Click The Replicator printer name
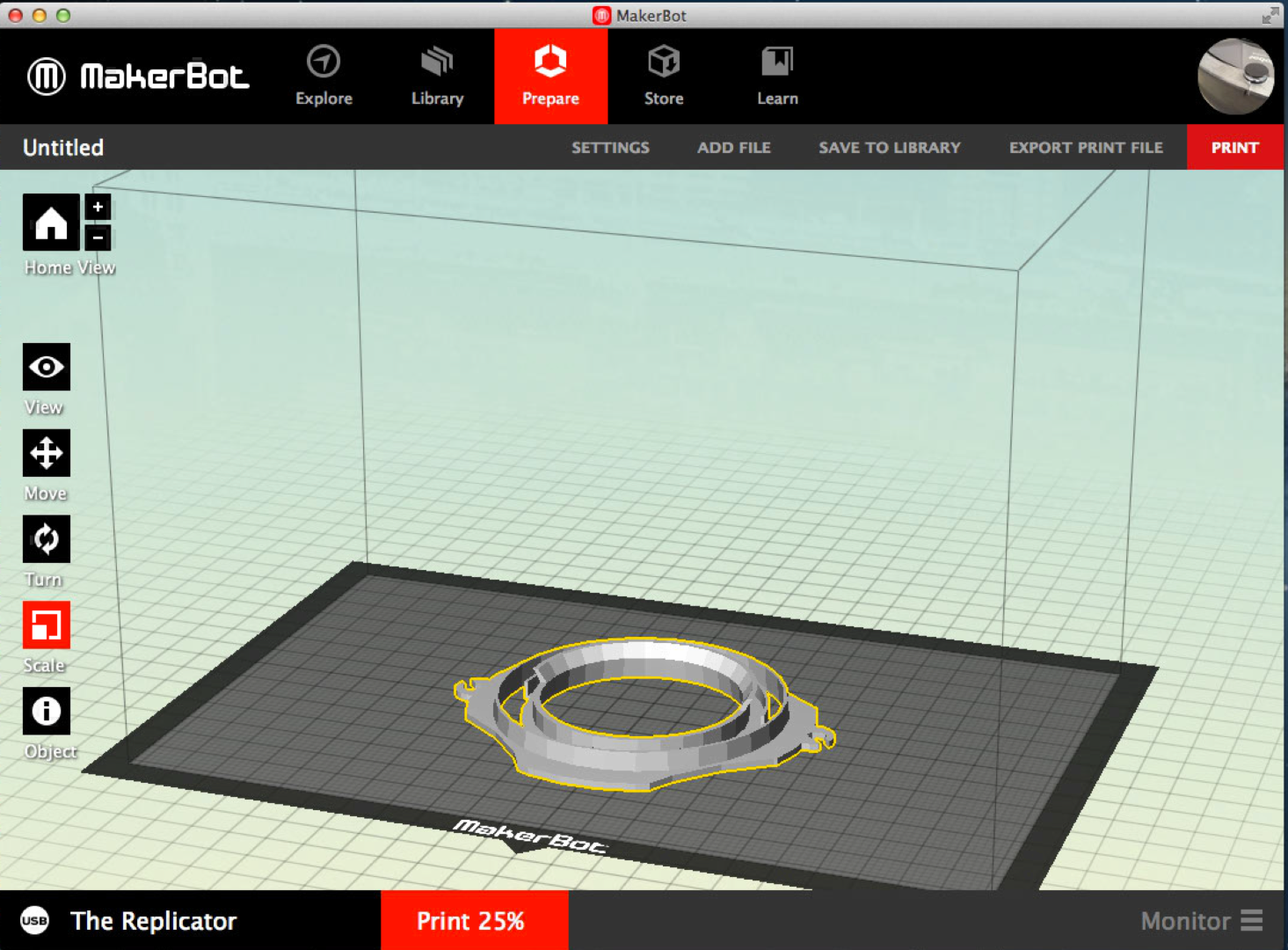 154,921
